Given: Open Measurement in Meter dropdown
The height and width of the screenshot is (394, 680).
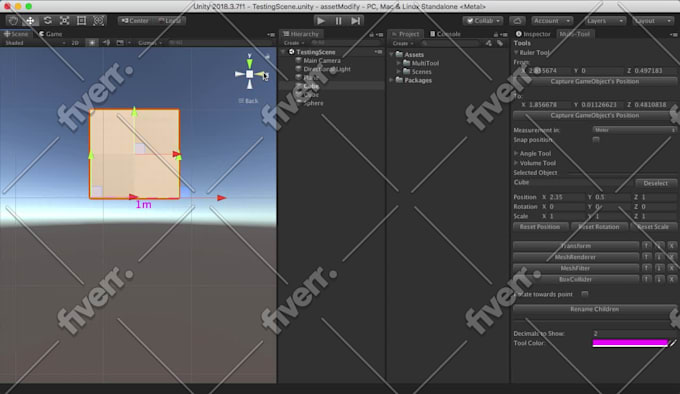Looking at the screenshot, I should [x=634, y=130].
